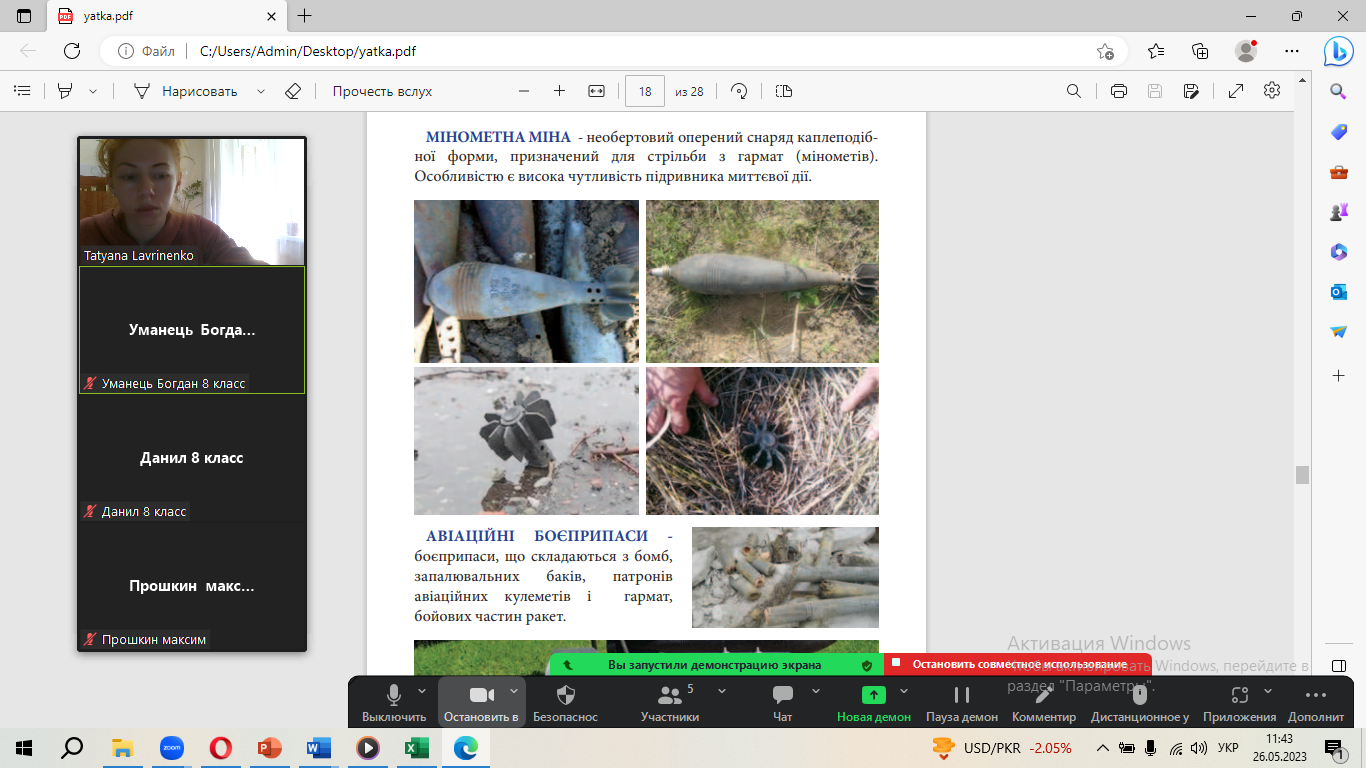Start a Новая демонстрация screen share
The height and width of the screenshot is (768, 1366).
pyautogui.click(x=873, y=702)
